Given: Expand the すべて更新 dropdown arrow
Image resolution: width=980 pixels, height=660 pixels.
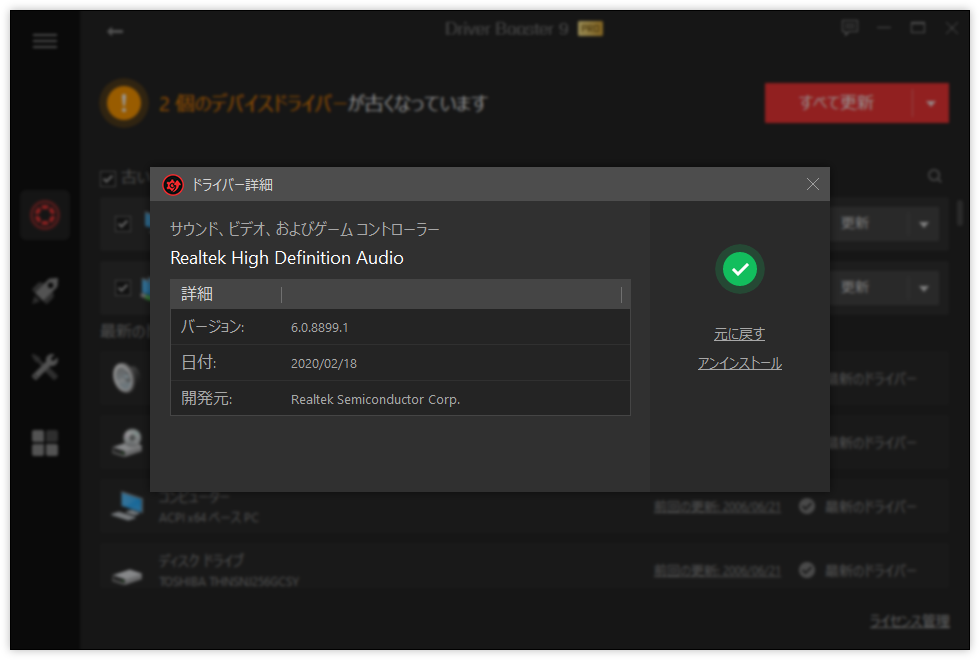Looking at the screenshot, I should (931, 103).
